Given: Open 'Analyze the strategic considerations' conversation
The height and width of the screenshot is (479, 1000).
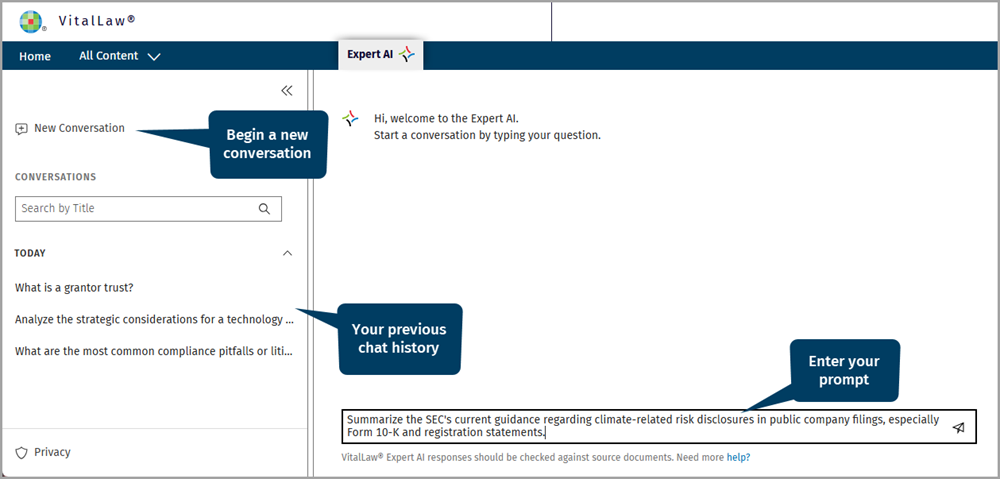Looking at the screenshot, I should tap(154, 320).
